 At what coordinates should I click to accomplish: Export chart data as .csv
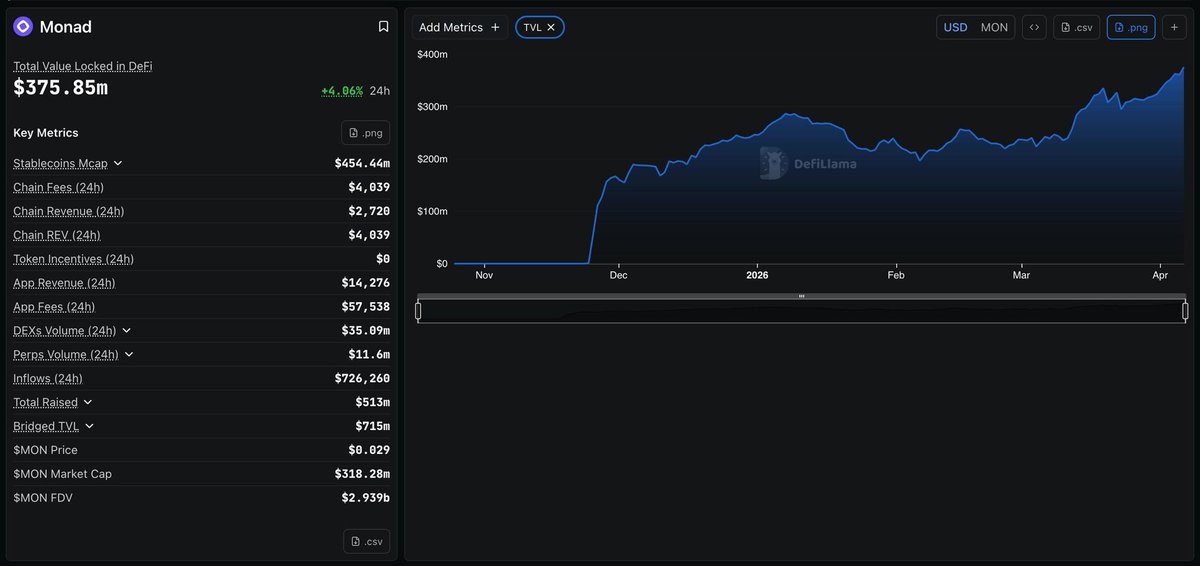(x=1076, y=27)
